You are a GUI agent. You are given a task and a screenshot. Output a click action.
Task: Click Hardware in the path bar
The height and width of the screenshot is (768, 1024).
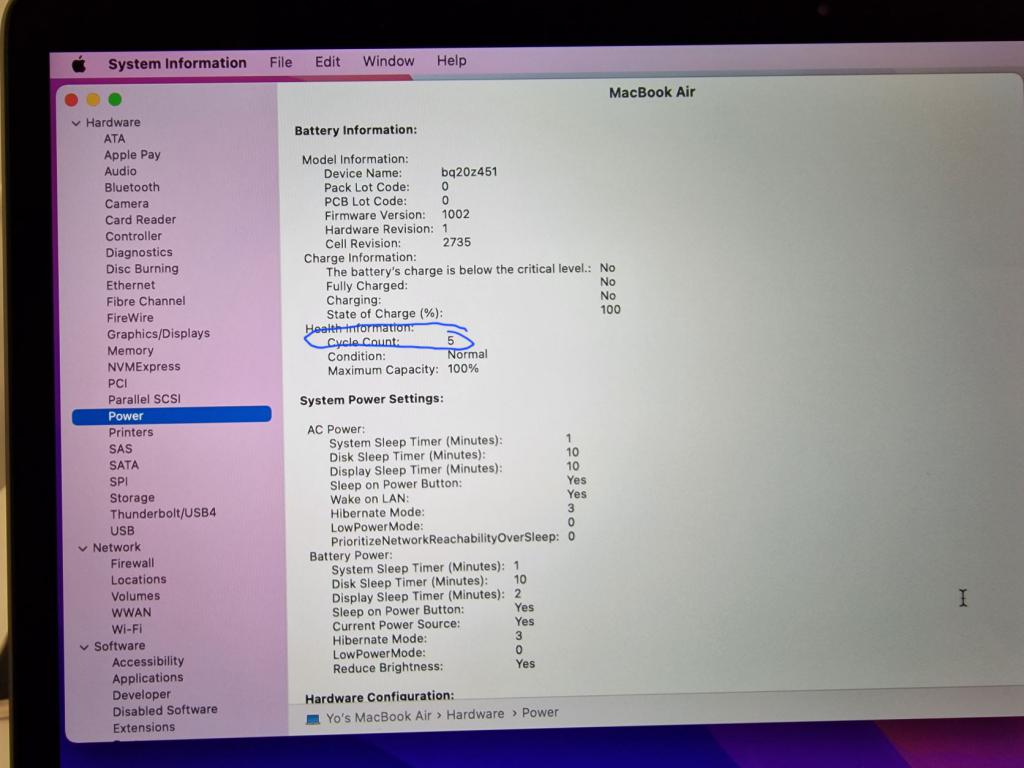(x=475, y=714)
